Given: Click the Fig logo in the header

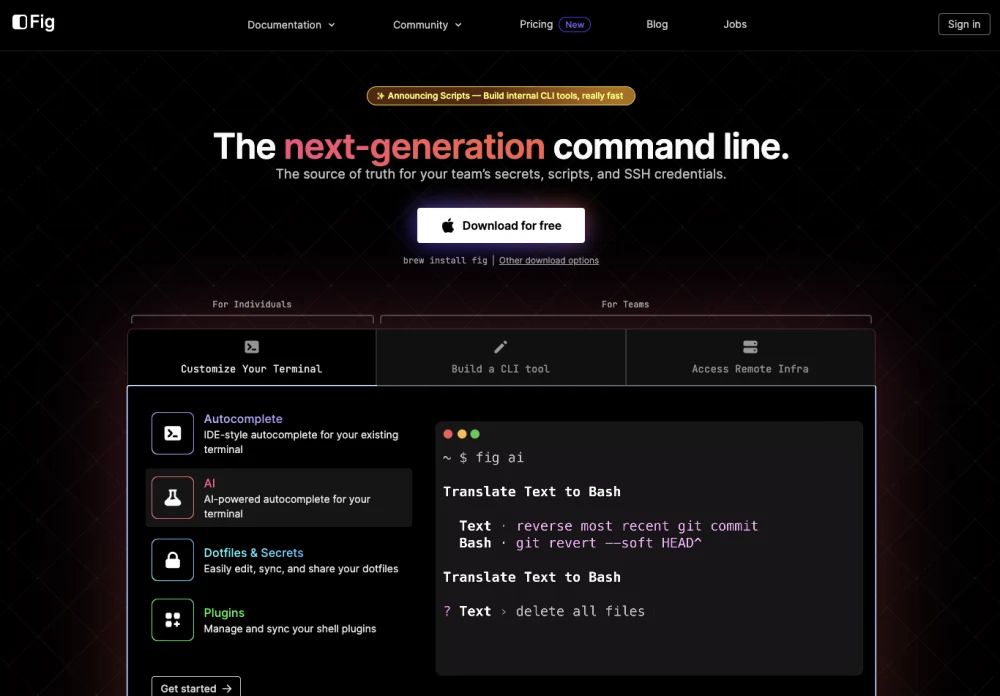Looking at the screenshot, I should (x=33, y=22).
